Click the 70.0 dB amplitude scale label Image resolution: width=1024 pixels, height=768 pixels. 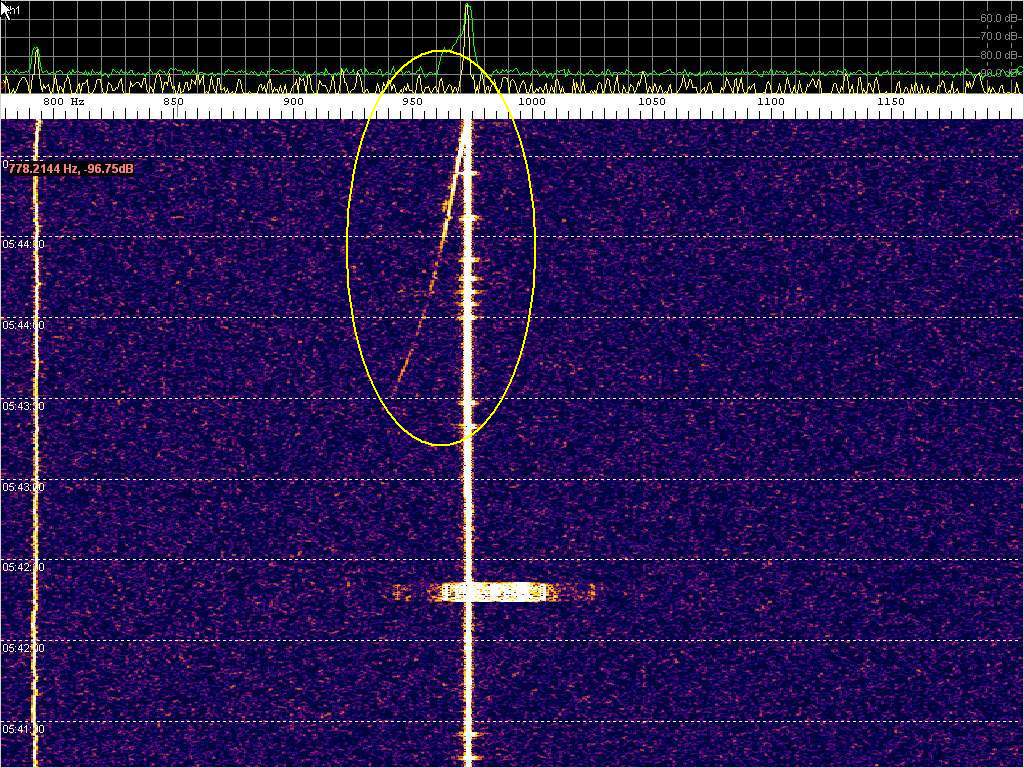(998, 36)
